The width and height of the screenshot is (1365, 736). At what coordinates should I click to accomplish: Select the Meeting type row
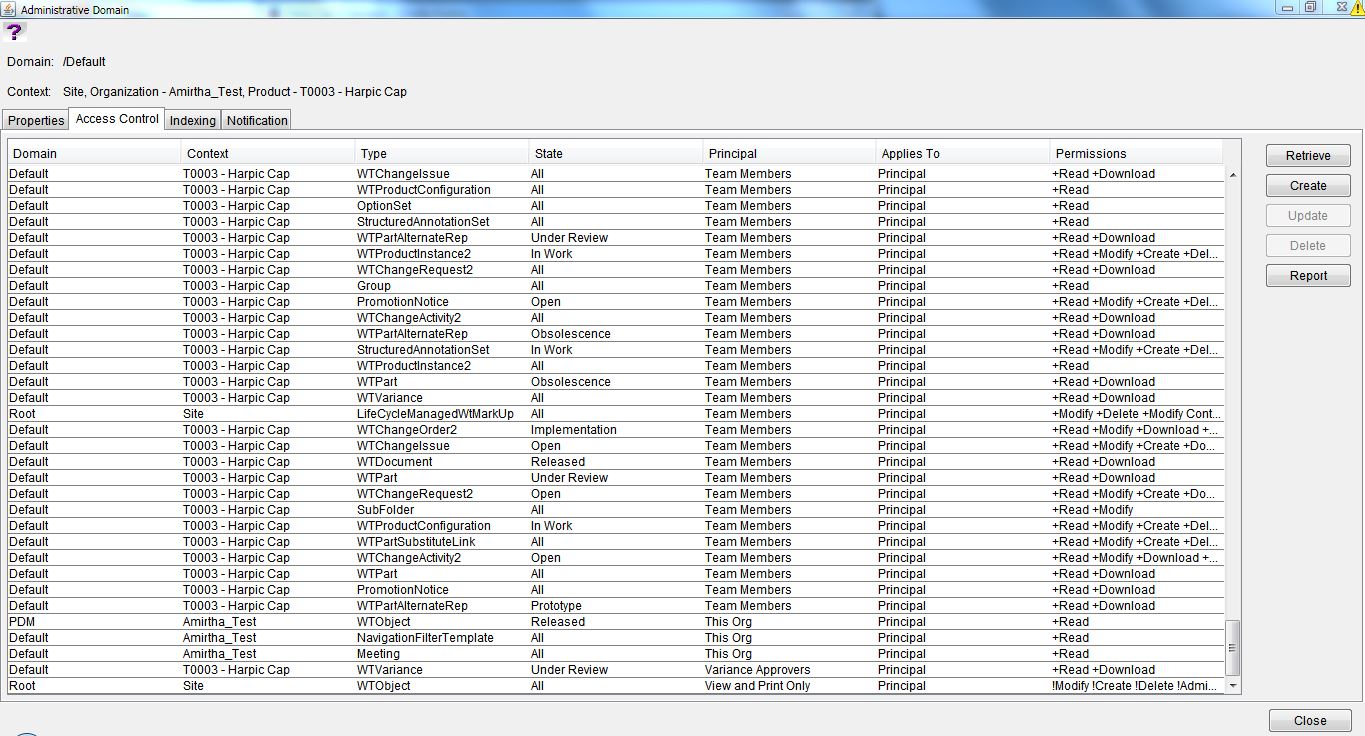tap(616, 654)
